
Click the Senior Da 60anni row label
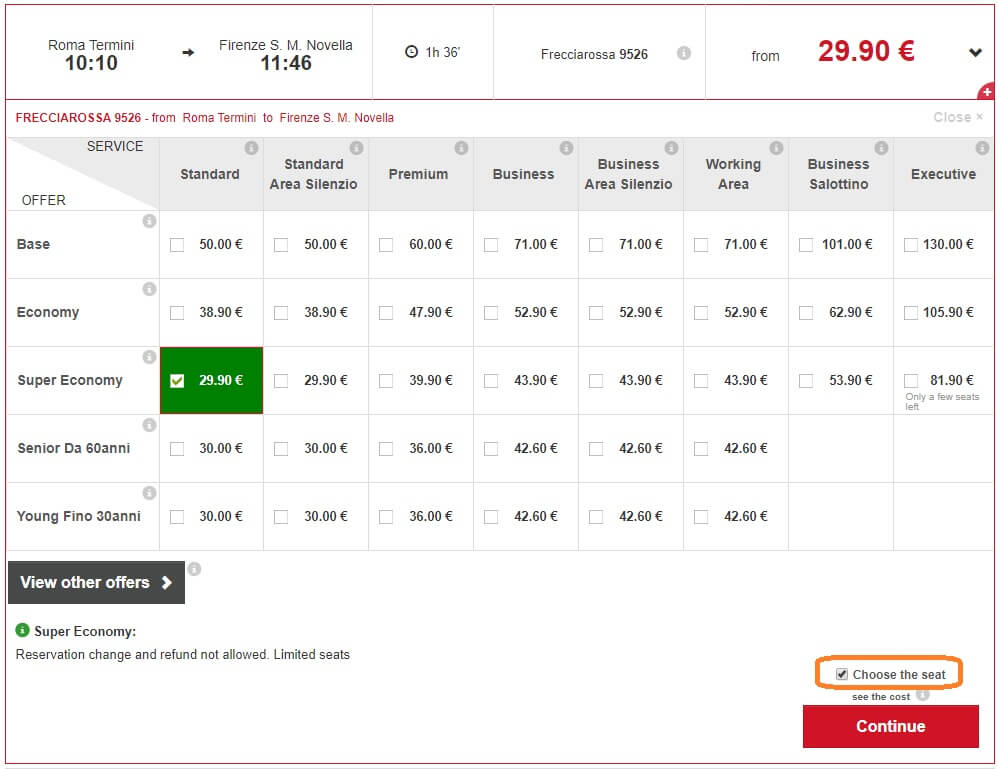(74, 448)
